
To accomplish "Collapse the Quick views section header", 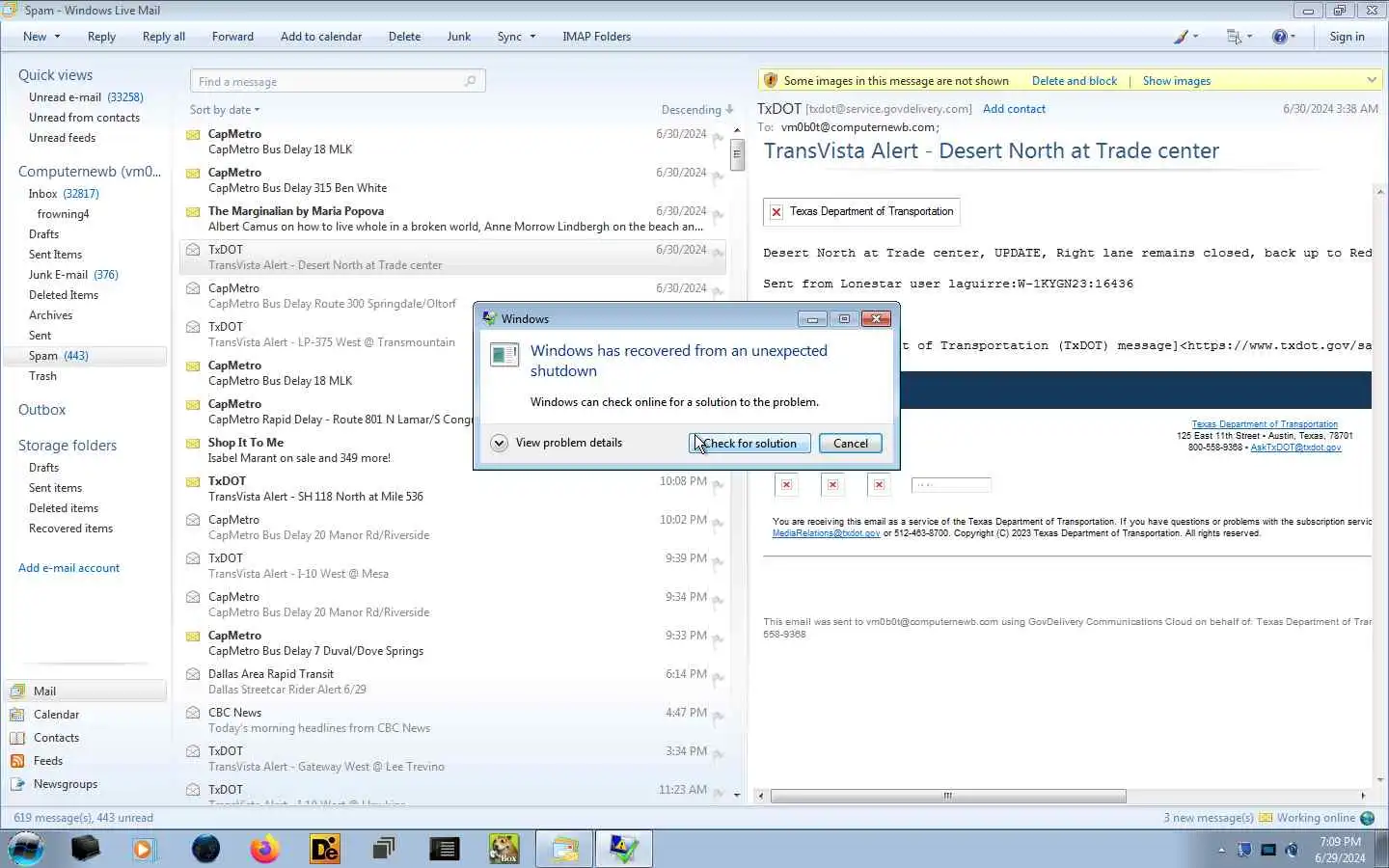I will pyautogui.click(x=55, y=75).
